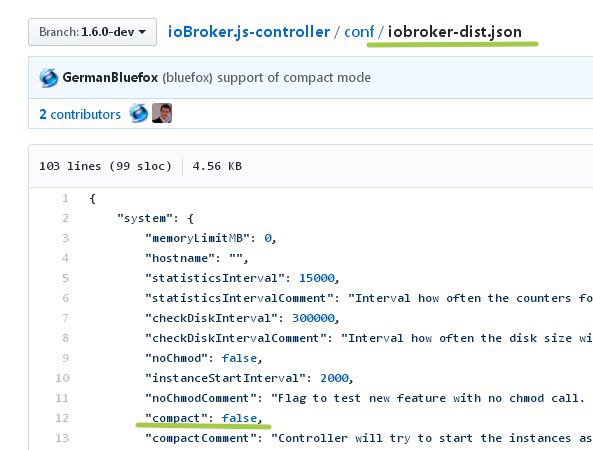Screen dimensions: 593x450
Task: Click the iobroker-dist.json file name
Action: [x=455, y=32]
